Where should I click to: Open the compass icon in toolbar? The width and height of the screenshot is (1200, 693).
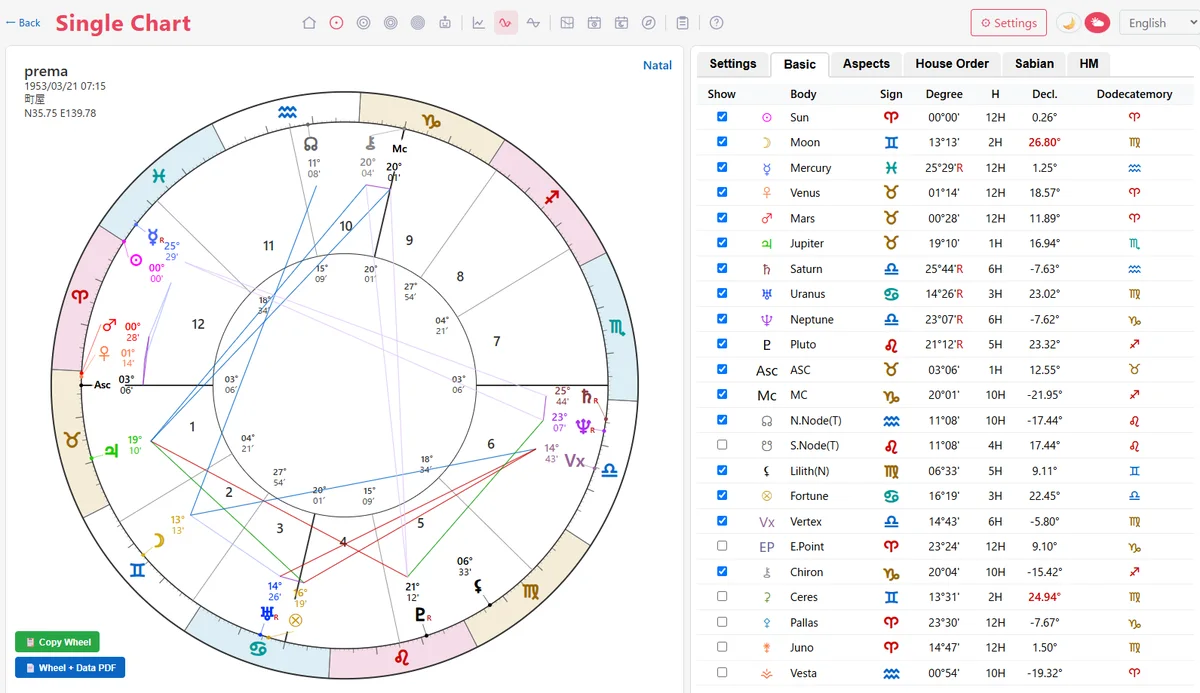[x=648, y=23]
